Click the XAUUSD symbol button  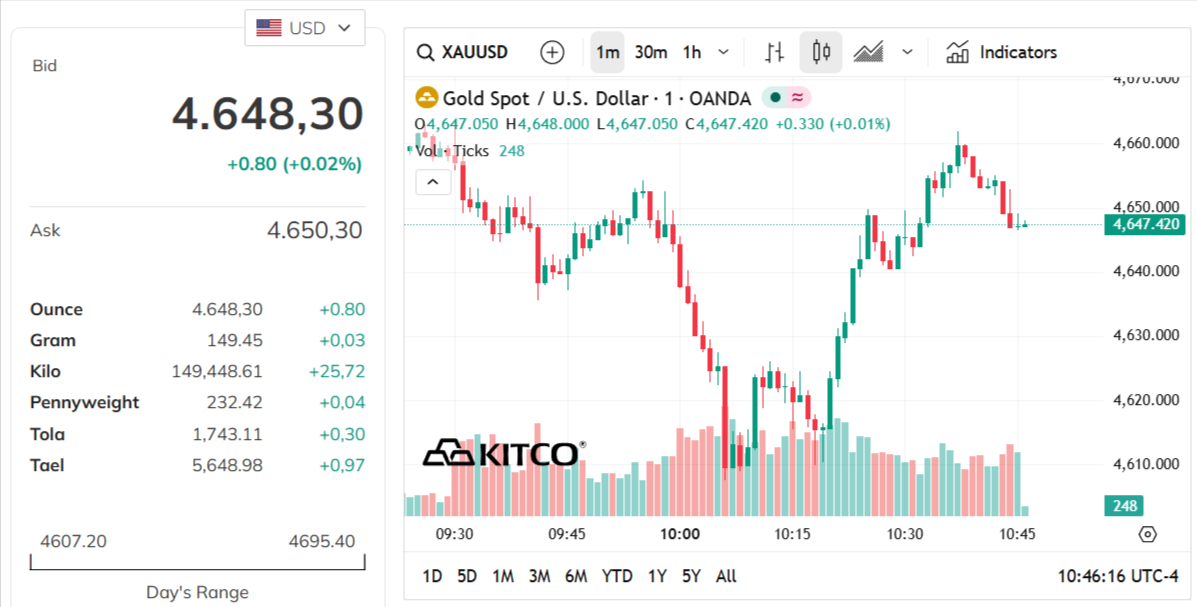coord(477,51)
